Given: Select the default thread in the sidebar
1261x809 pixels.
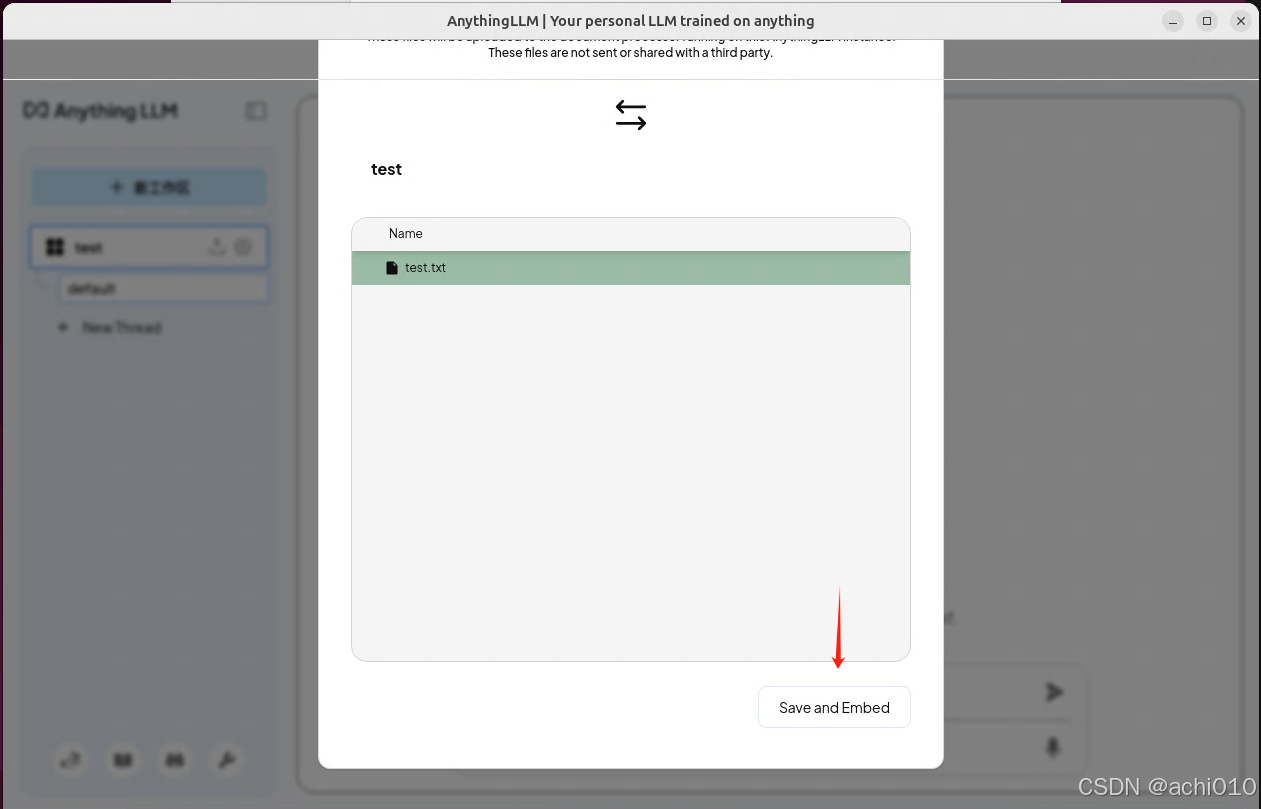Looking at the screenshot, I should (164, 289).
